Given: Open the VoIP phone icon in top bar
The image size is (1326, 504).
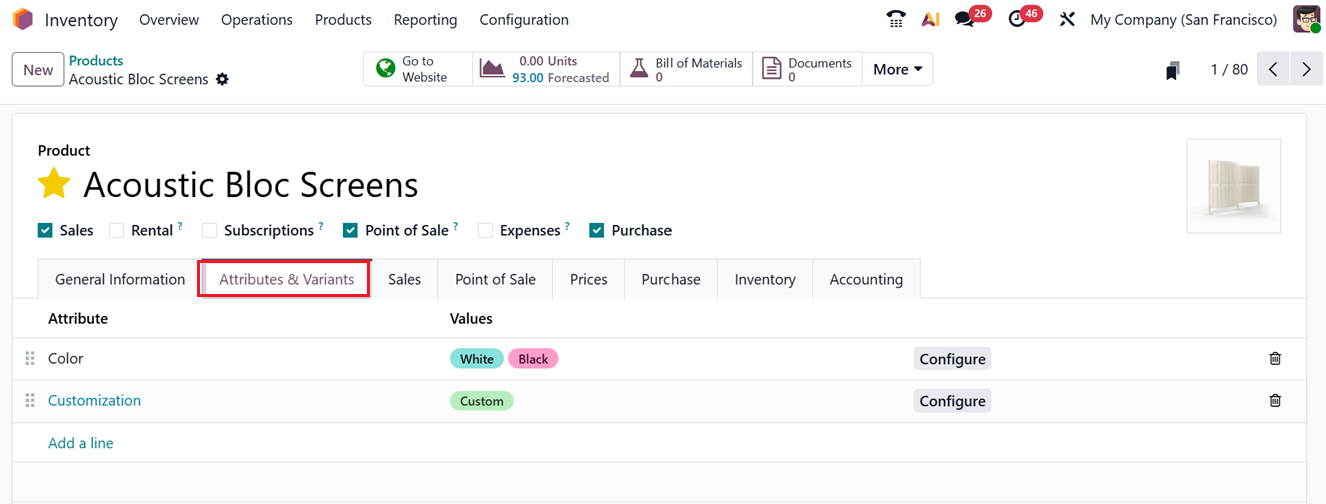Looking at the screenshot, I should click(x=896, y=19).
